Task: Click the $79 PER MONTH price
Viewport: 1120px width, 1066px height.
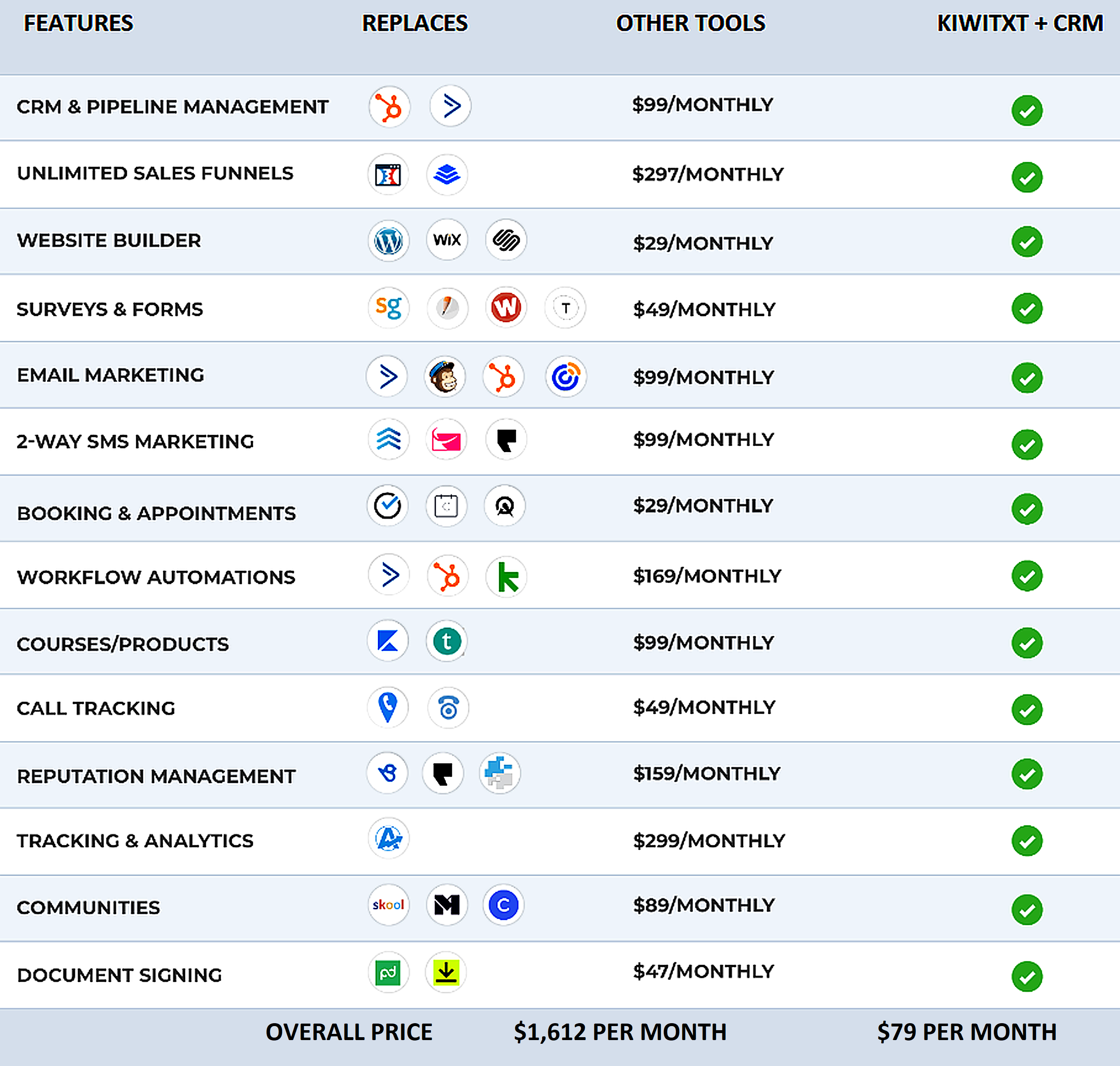Action: [x=966, y=1031]
